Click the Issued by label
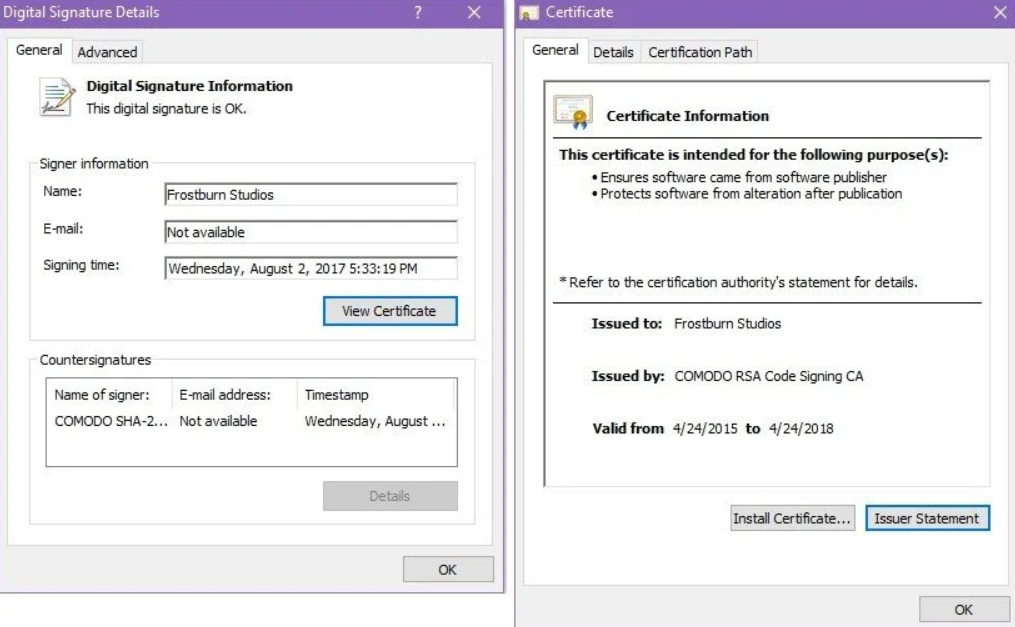 tap(628, 376)
